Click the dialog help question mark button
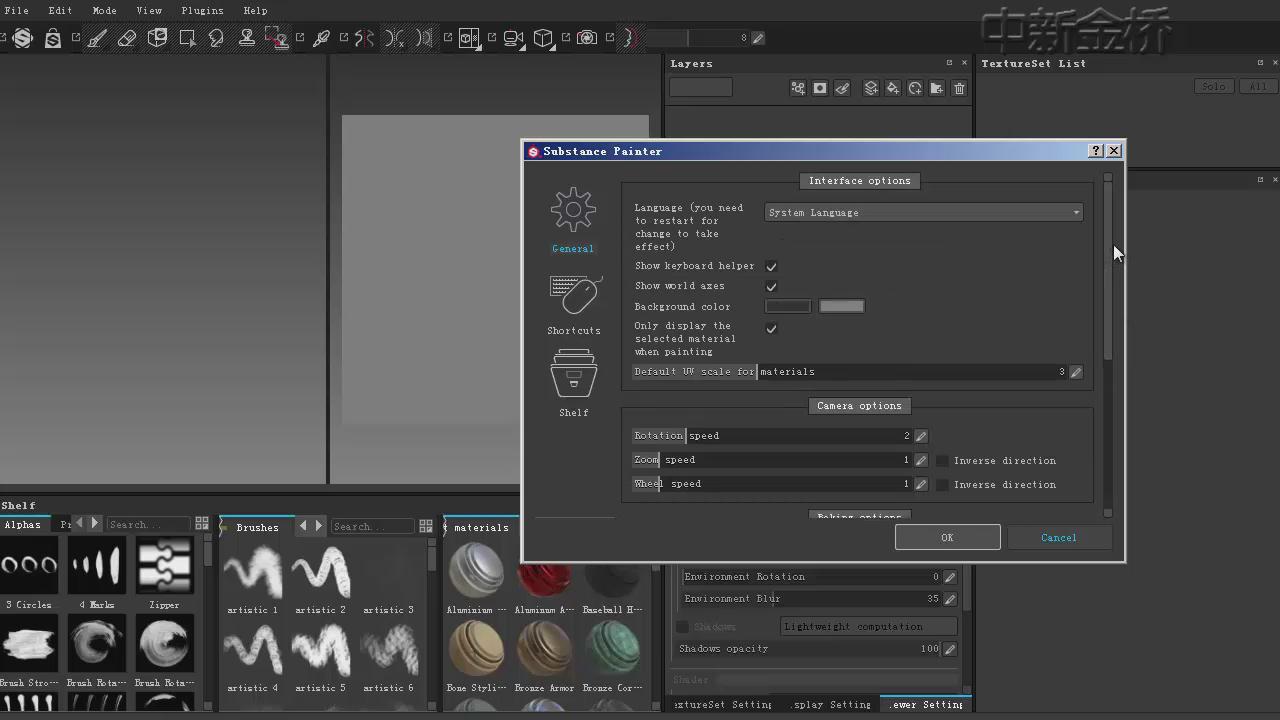The image size is (1280, 720). tap(1096, 151)
